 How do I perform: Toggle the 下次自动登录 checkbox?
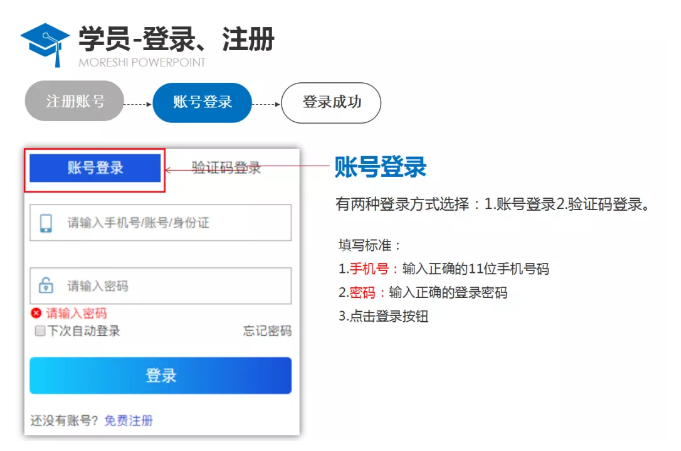(40, 331)
